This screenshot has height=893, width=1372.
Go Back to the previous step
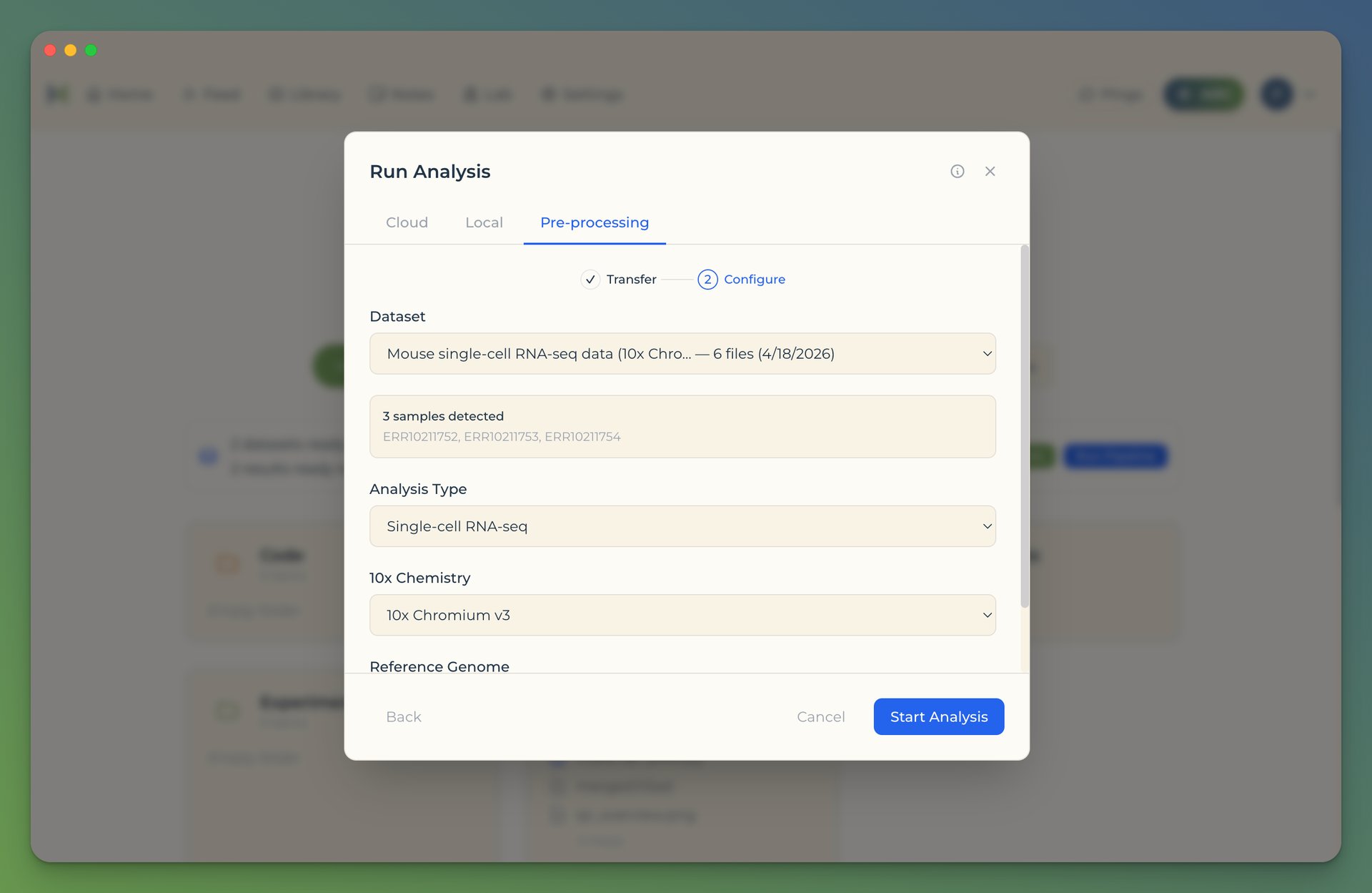point(403,716)
